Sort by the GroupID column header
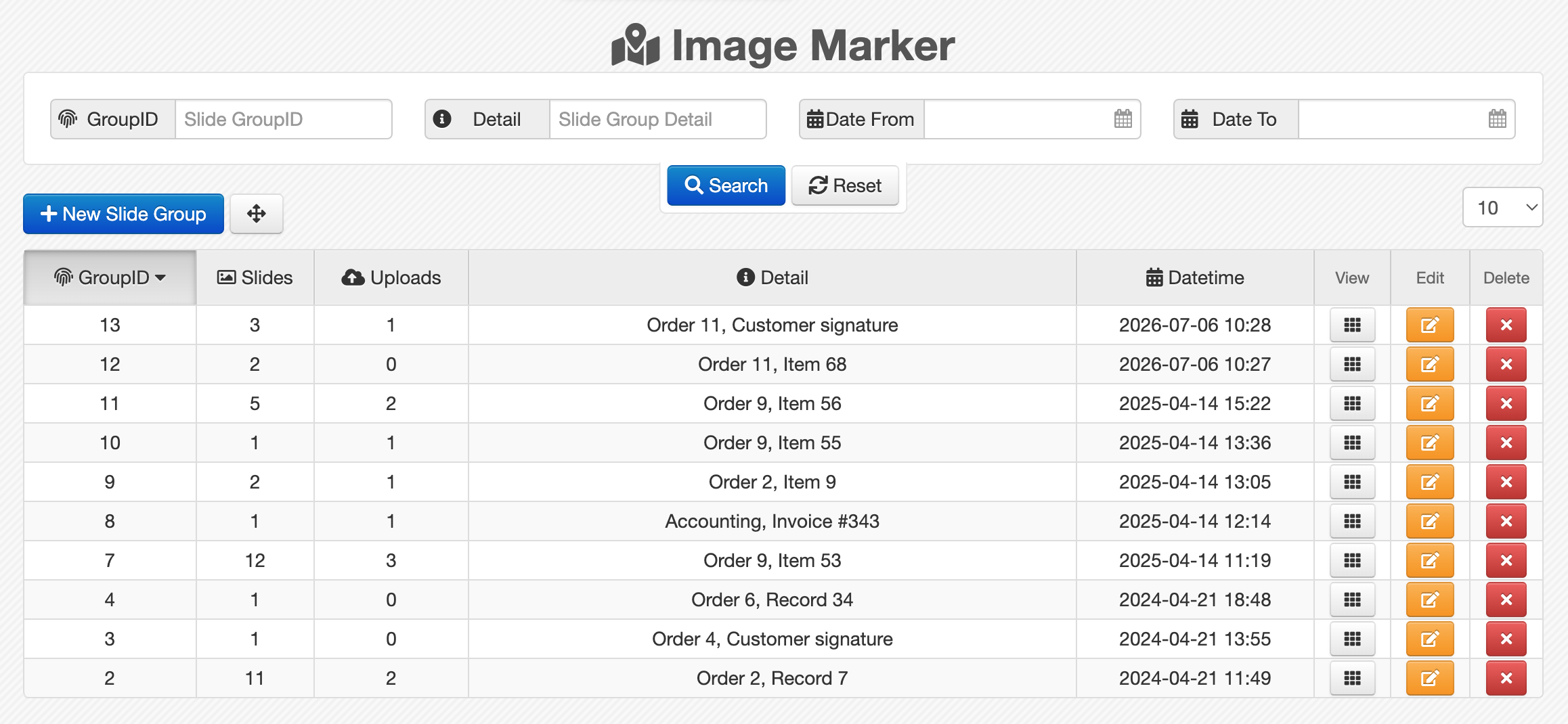This screenshot has height=724, width=1568. click(x=110, y=277)
